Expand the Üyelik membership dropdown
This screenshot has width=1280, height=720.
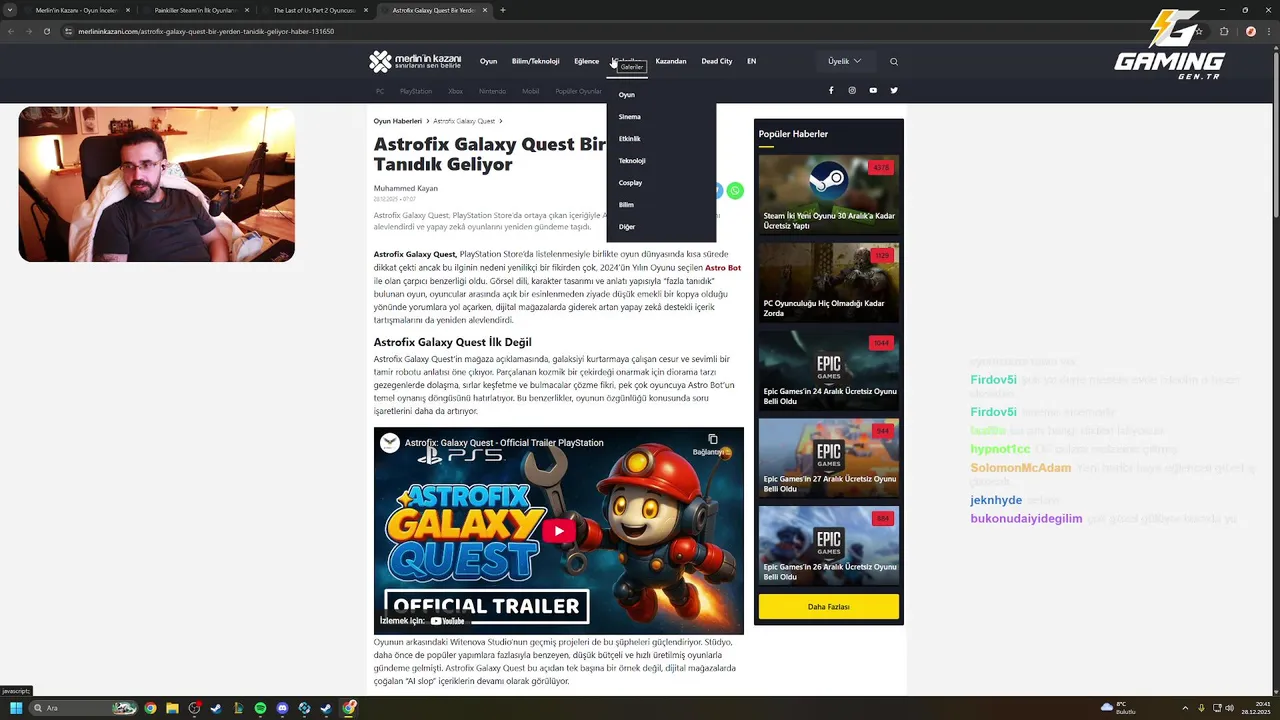pos(844,61)
